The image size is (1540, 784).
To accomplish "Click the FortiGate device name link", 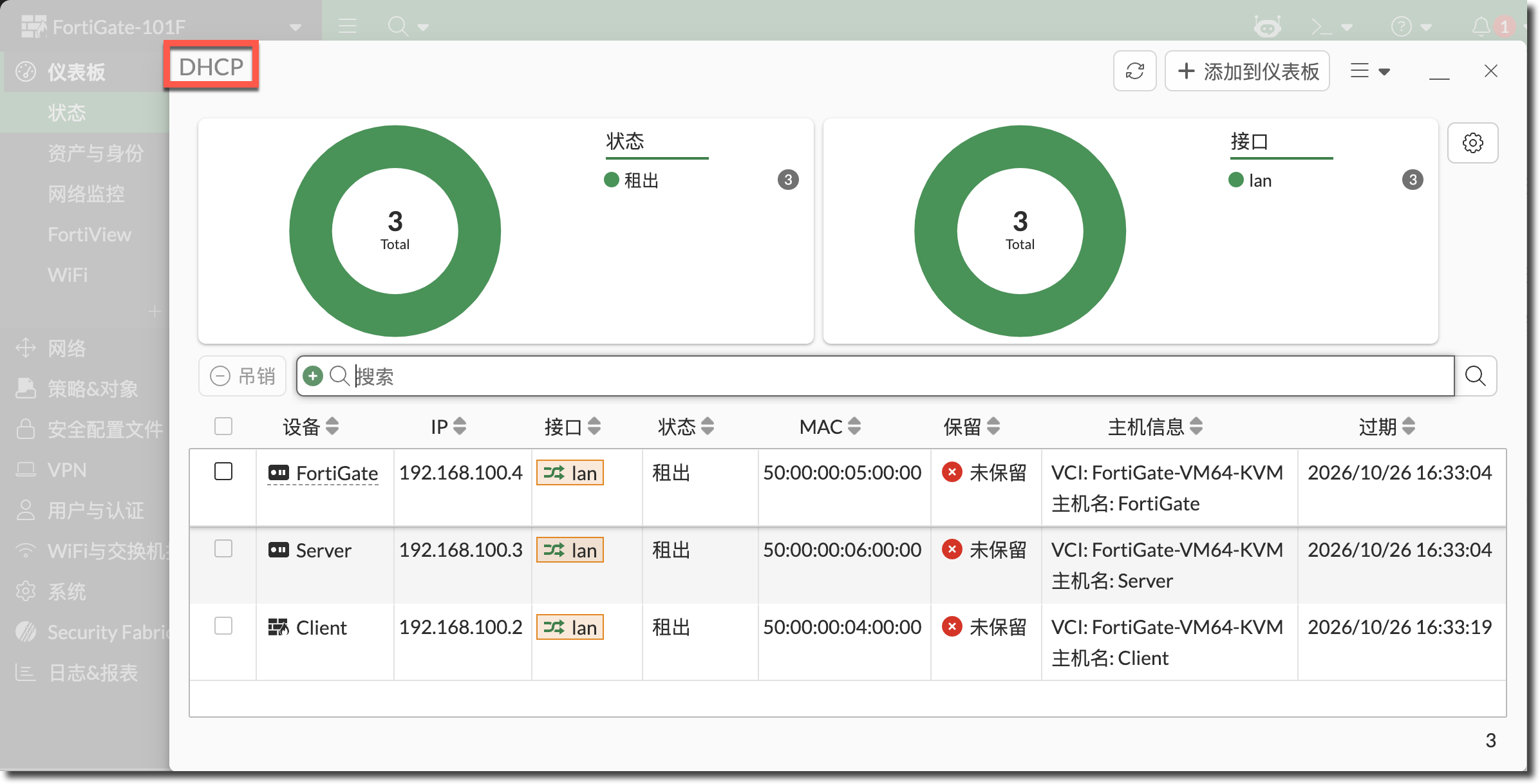I will pos(337,473).
